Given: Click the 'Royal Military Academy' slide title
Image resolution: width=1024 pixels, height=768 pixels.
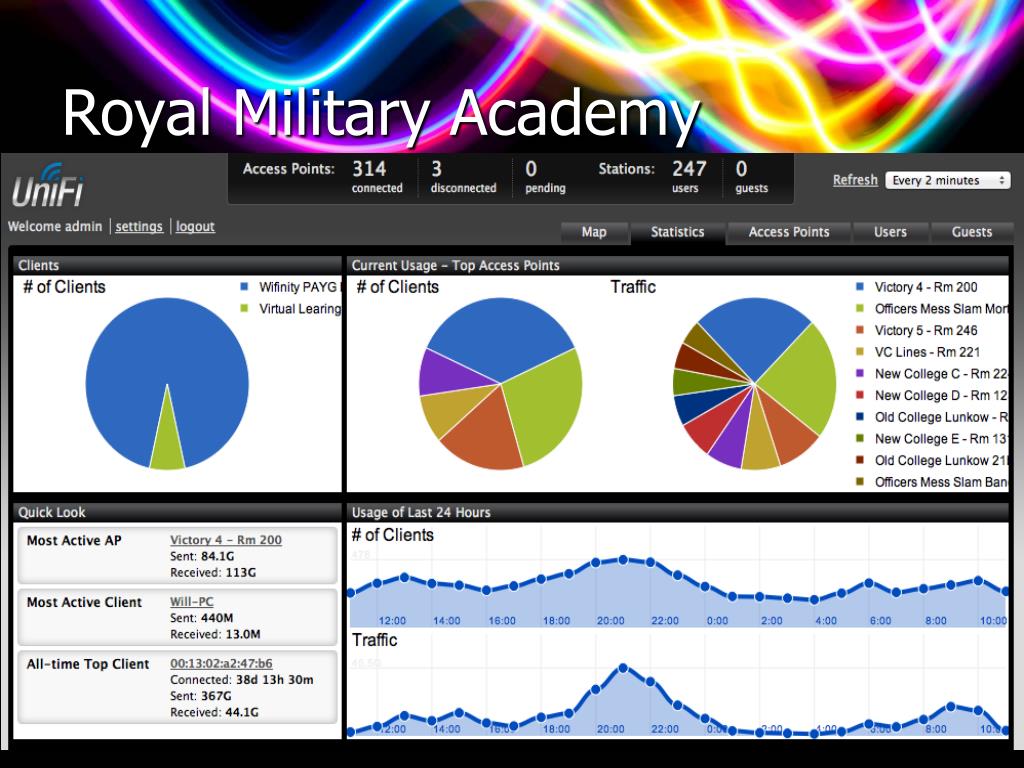Looking at the screenshot, I should click(381, 113).
